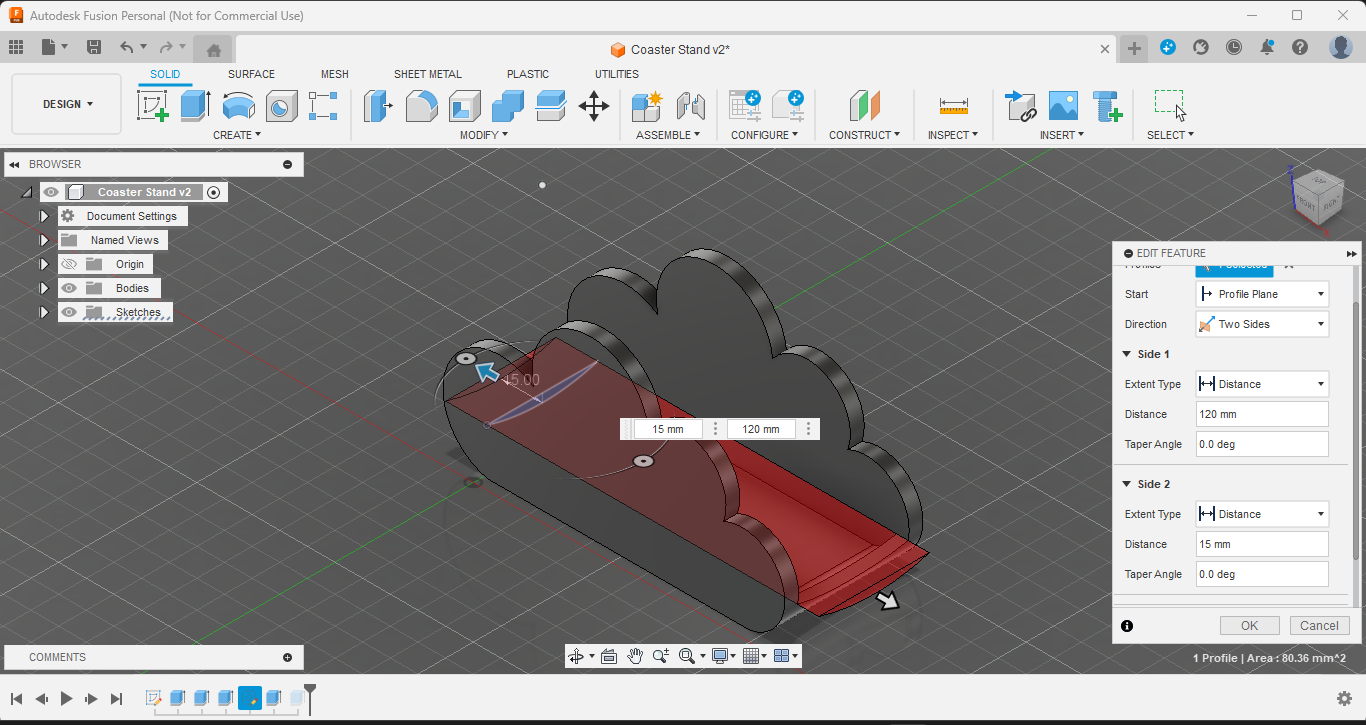Select the Combine tool

tap(508, 105)
